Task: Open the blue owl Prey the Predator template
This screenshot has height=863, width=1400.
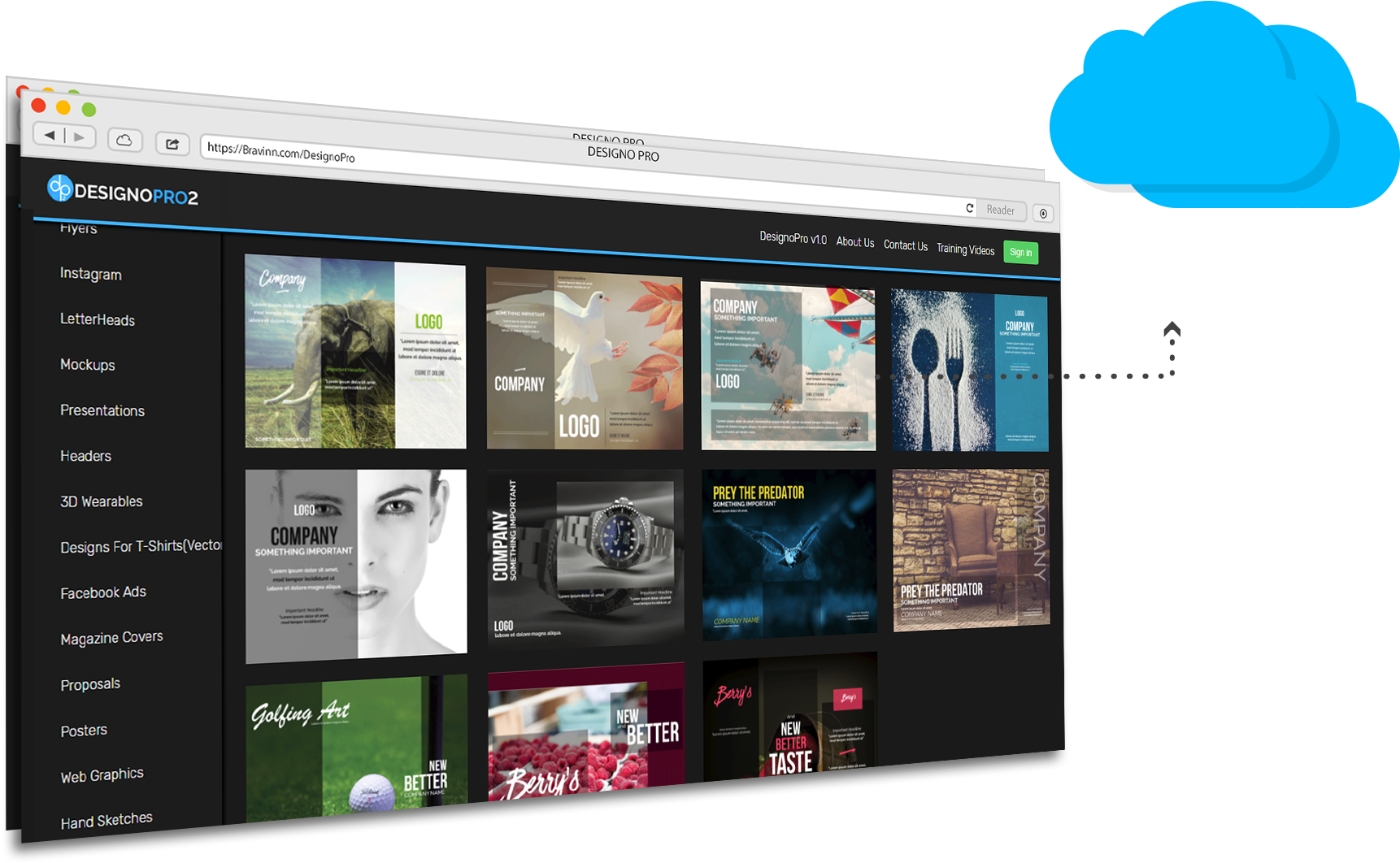Action: [x=789, y=554]
